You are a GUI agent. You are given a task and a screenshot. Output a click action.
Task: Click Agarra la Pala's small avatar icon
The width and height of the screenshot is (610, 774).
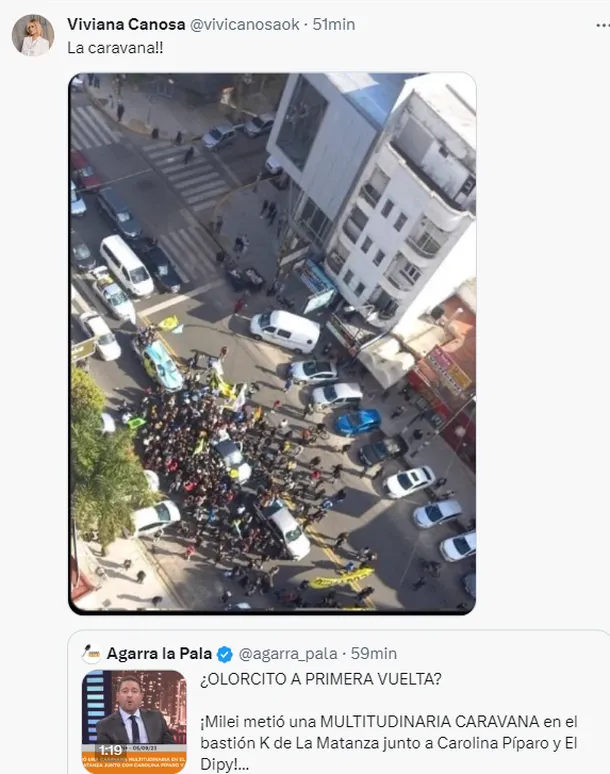92,654
